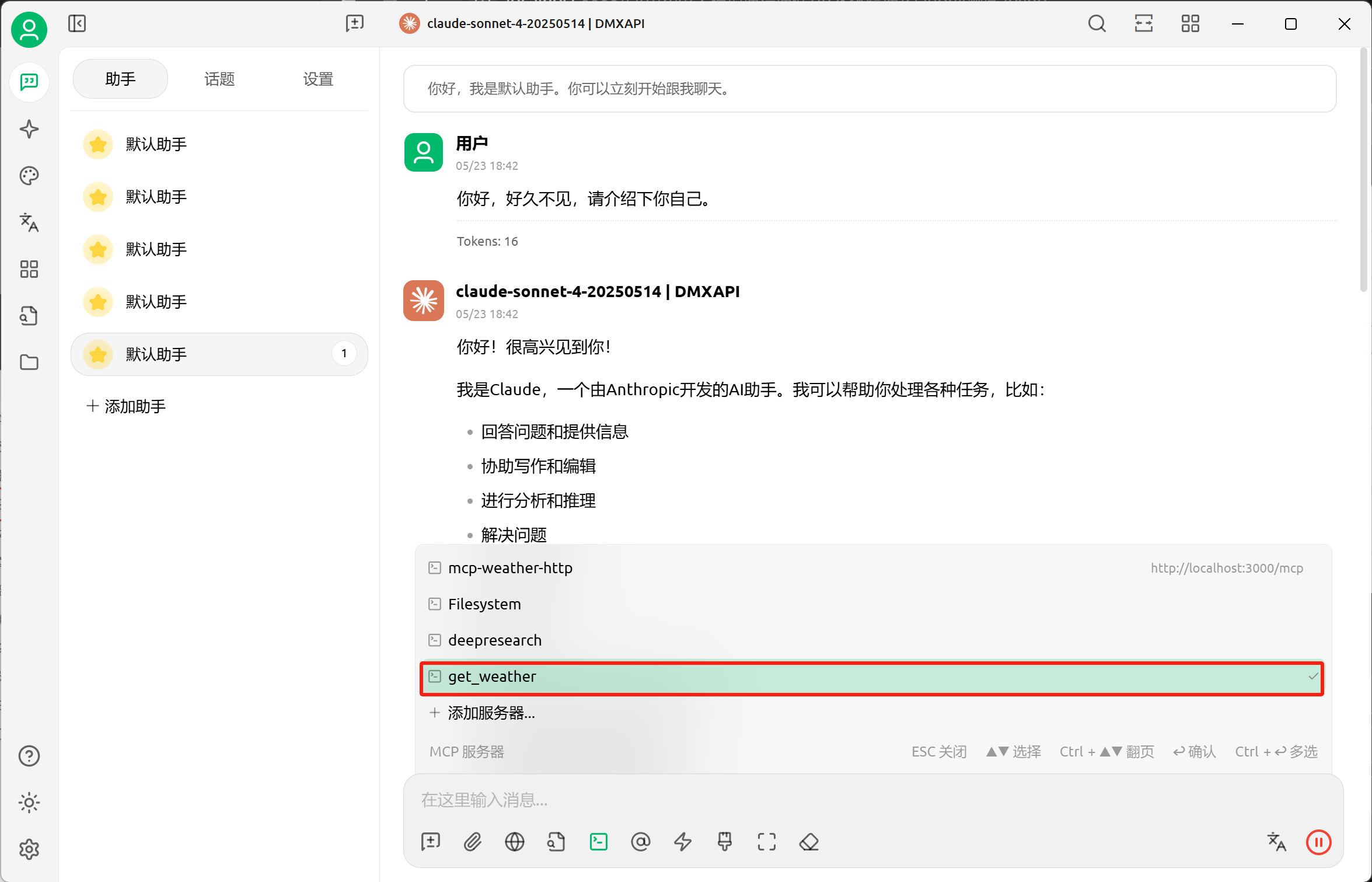1372x882 pixels.
Task: Click 添加助手 to add assistant
Action: [x=126, y=406]
